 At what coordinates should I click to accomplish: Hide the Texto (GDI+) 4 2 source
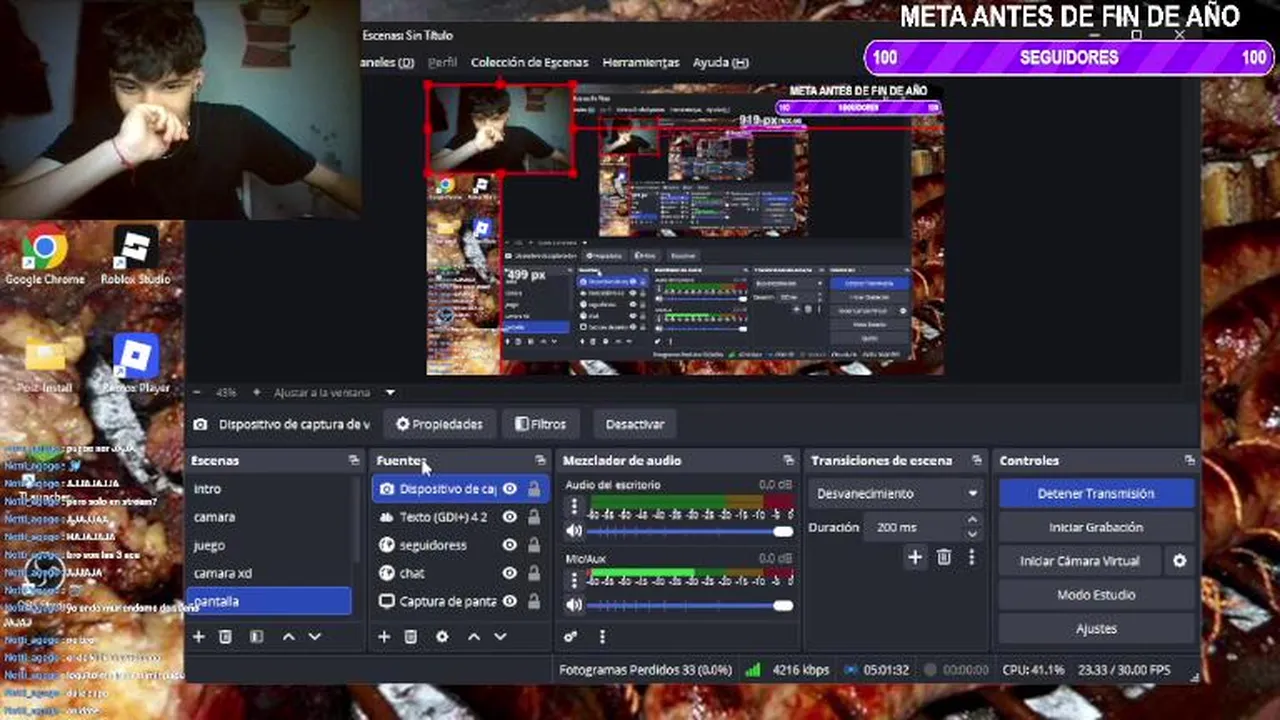(510, 517)
